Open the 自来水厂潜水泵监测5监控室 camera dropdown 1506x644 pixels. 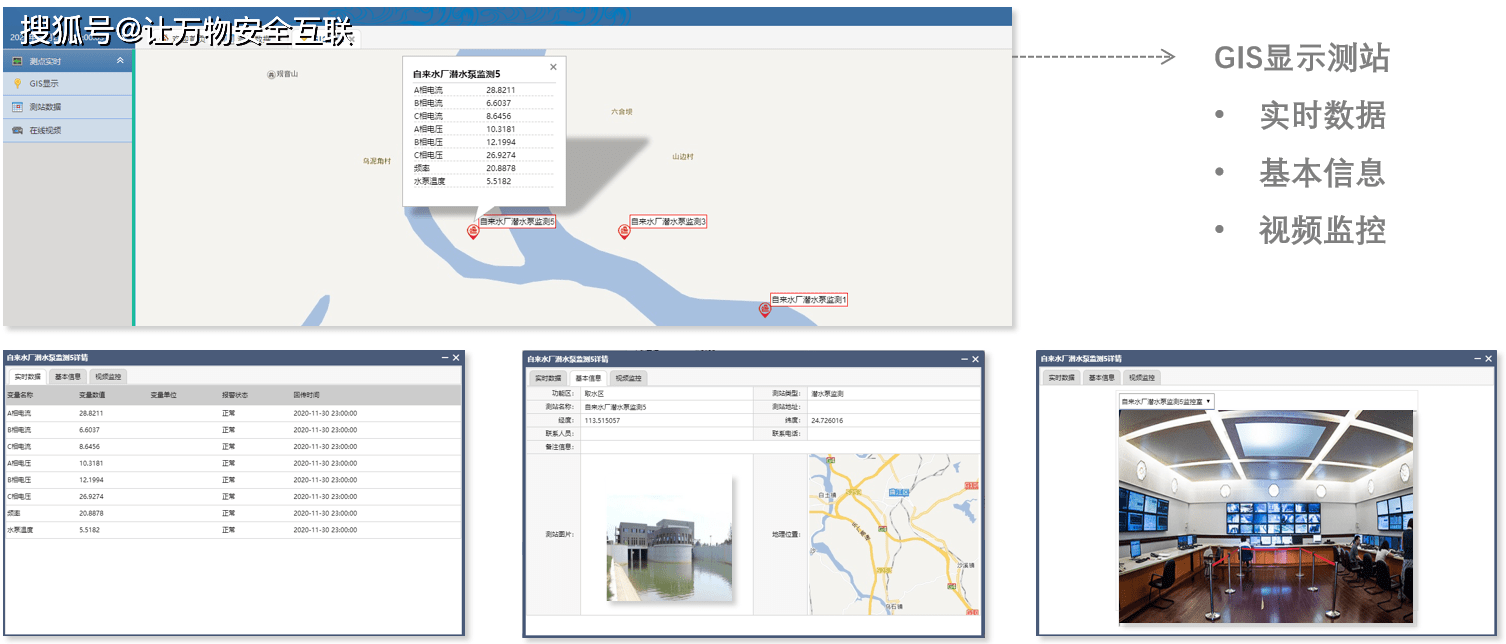[x=1166, y=401]
